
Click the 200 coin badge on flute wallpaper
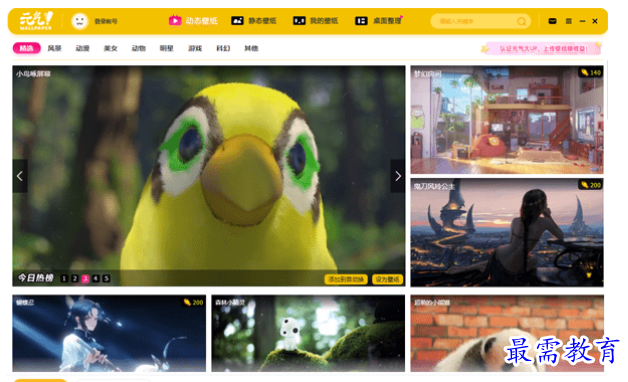point(193,302)
